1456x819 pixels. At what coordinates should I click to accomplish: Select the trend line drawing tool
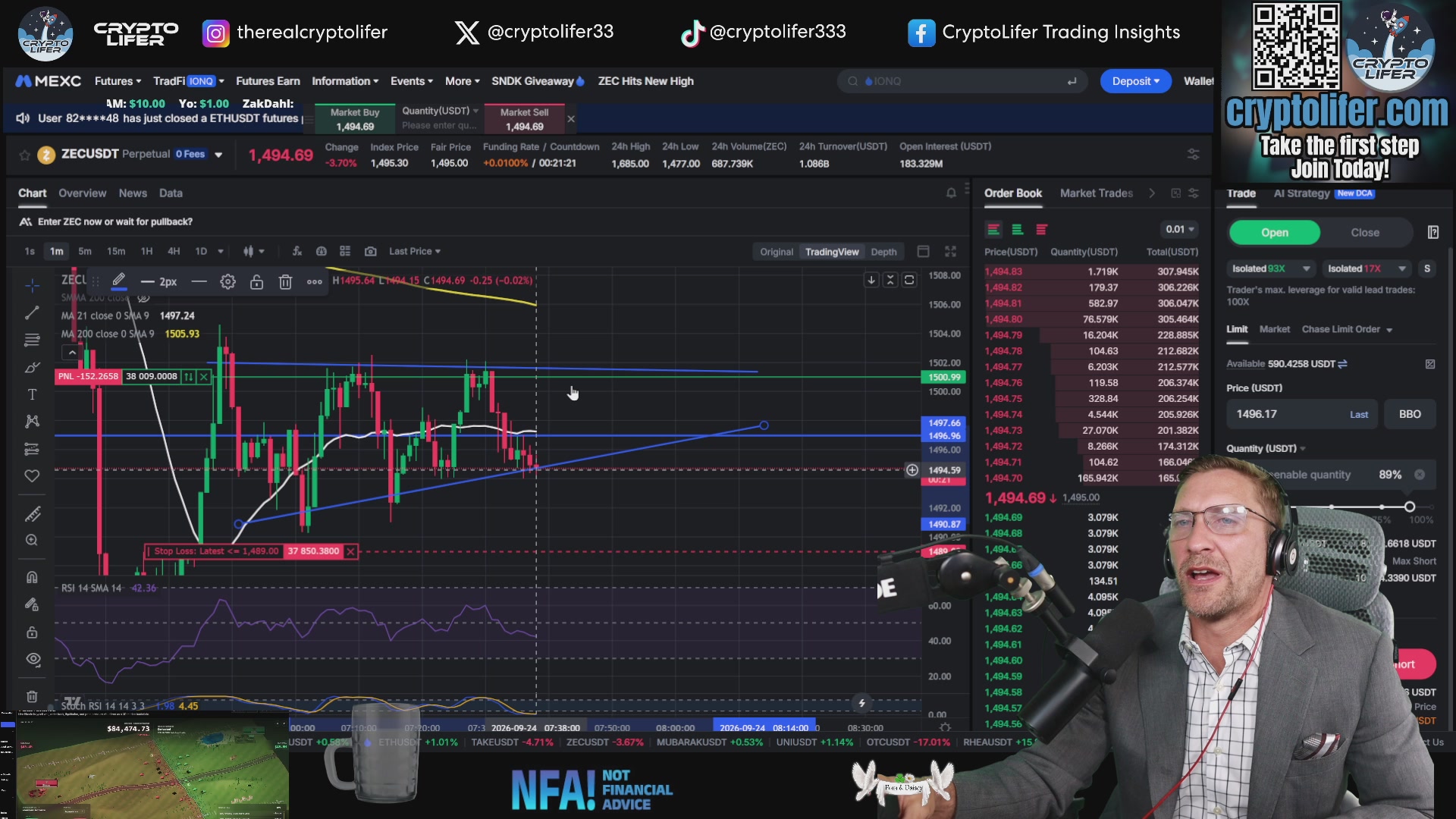pyautogui.click(x=32, y=313)
